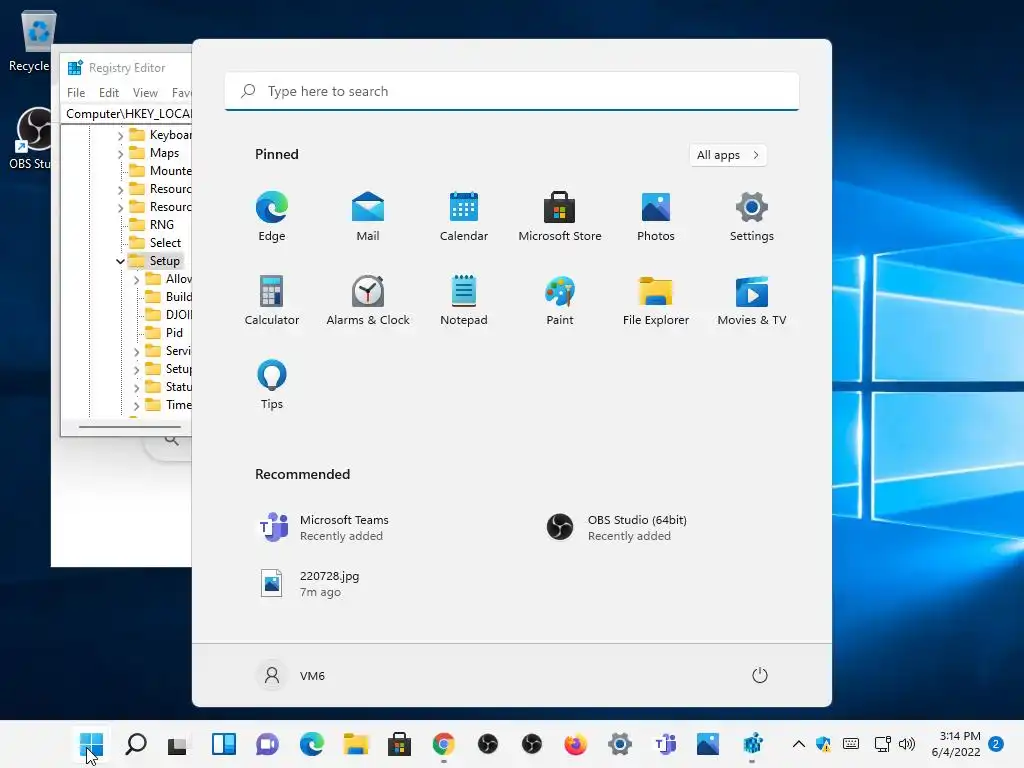1024x768 pixels.
Task: Click the Type here to search box
Action: 512,91
